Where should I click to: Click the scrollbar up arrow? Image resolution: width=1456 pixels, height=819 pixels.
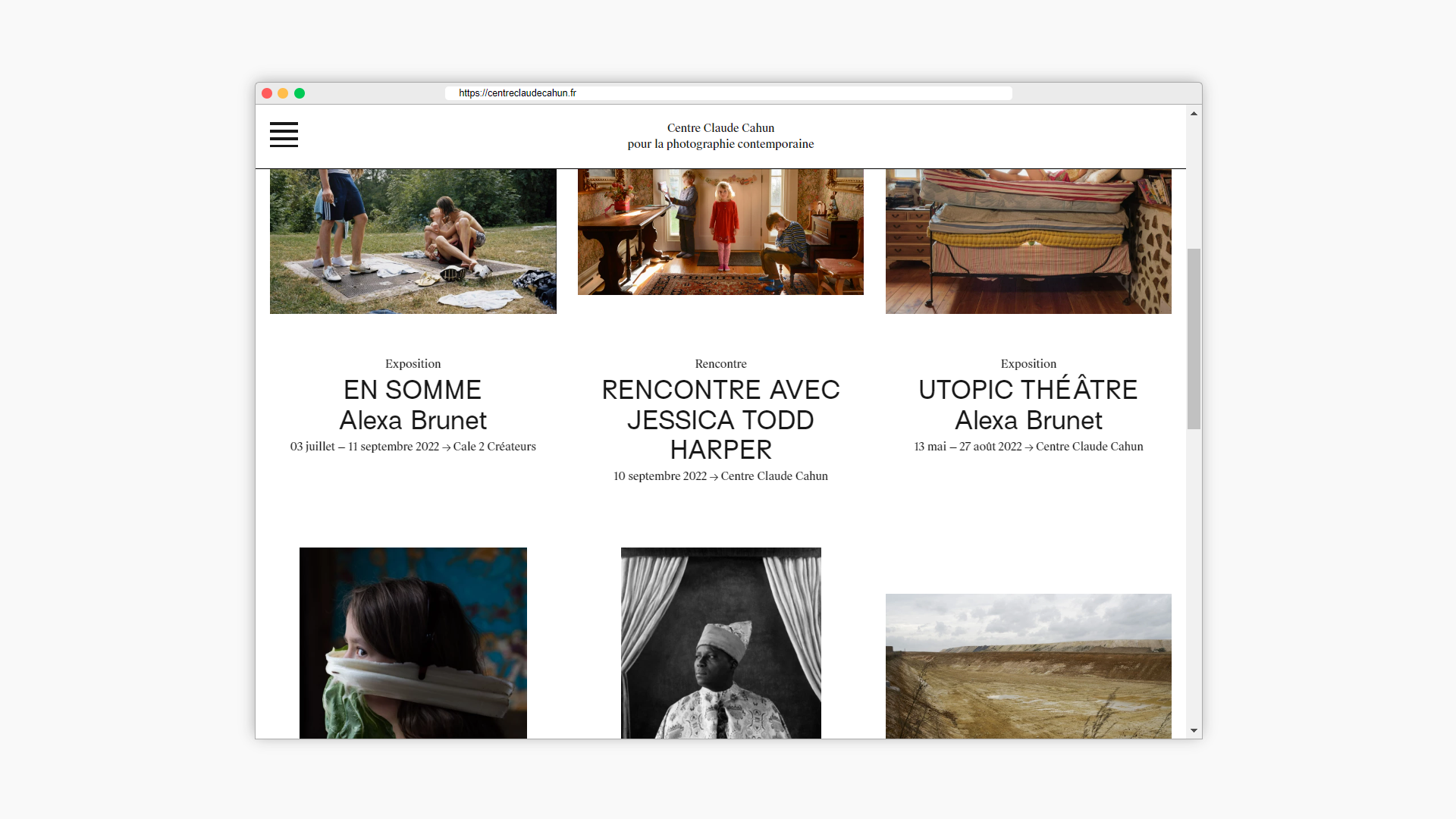click(x=1194, y=113)
